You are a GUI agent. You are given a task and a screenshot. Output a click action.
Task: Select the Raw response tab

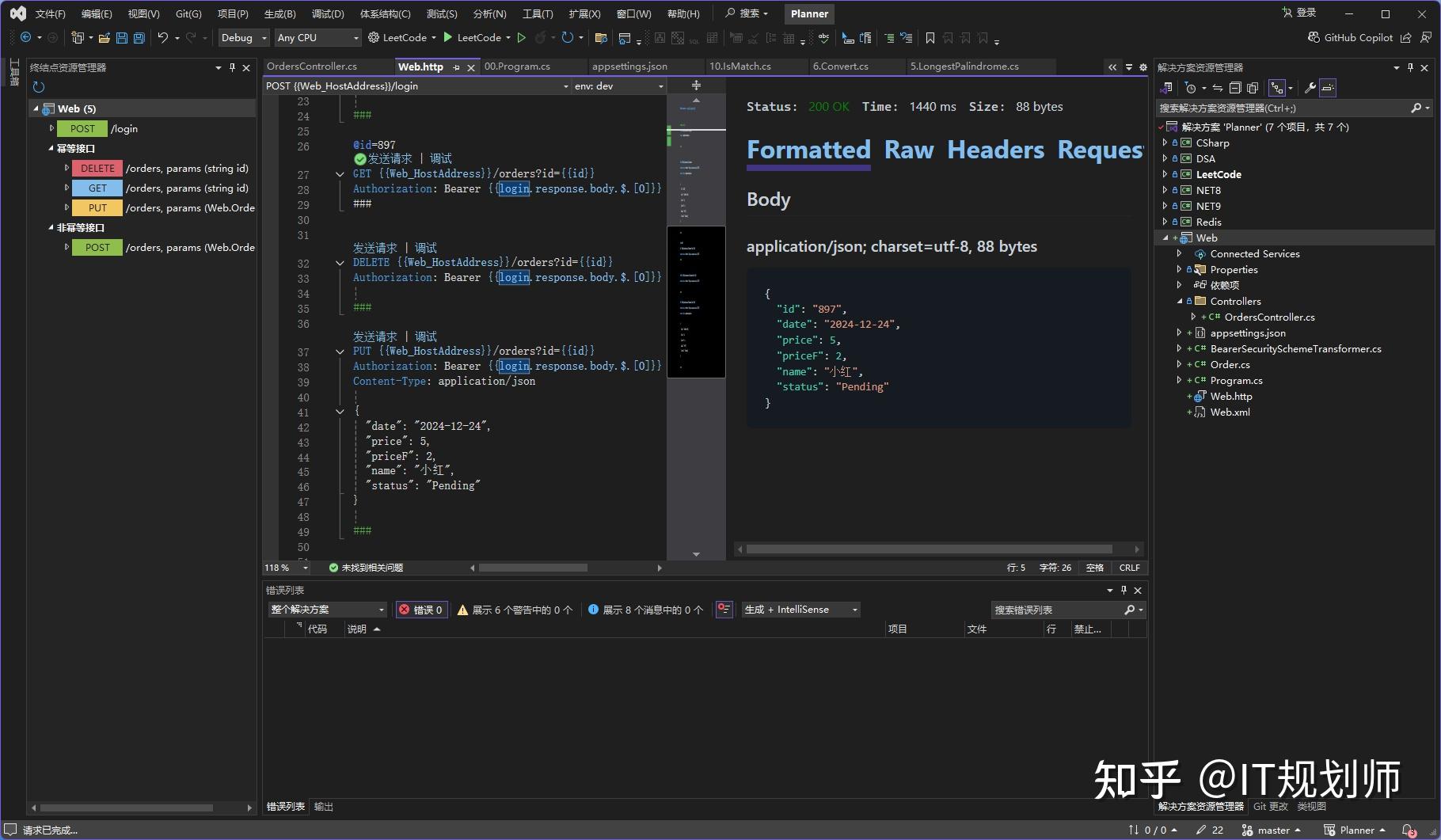[909, 150]
